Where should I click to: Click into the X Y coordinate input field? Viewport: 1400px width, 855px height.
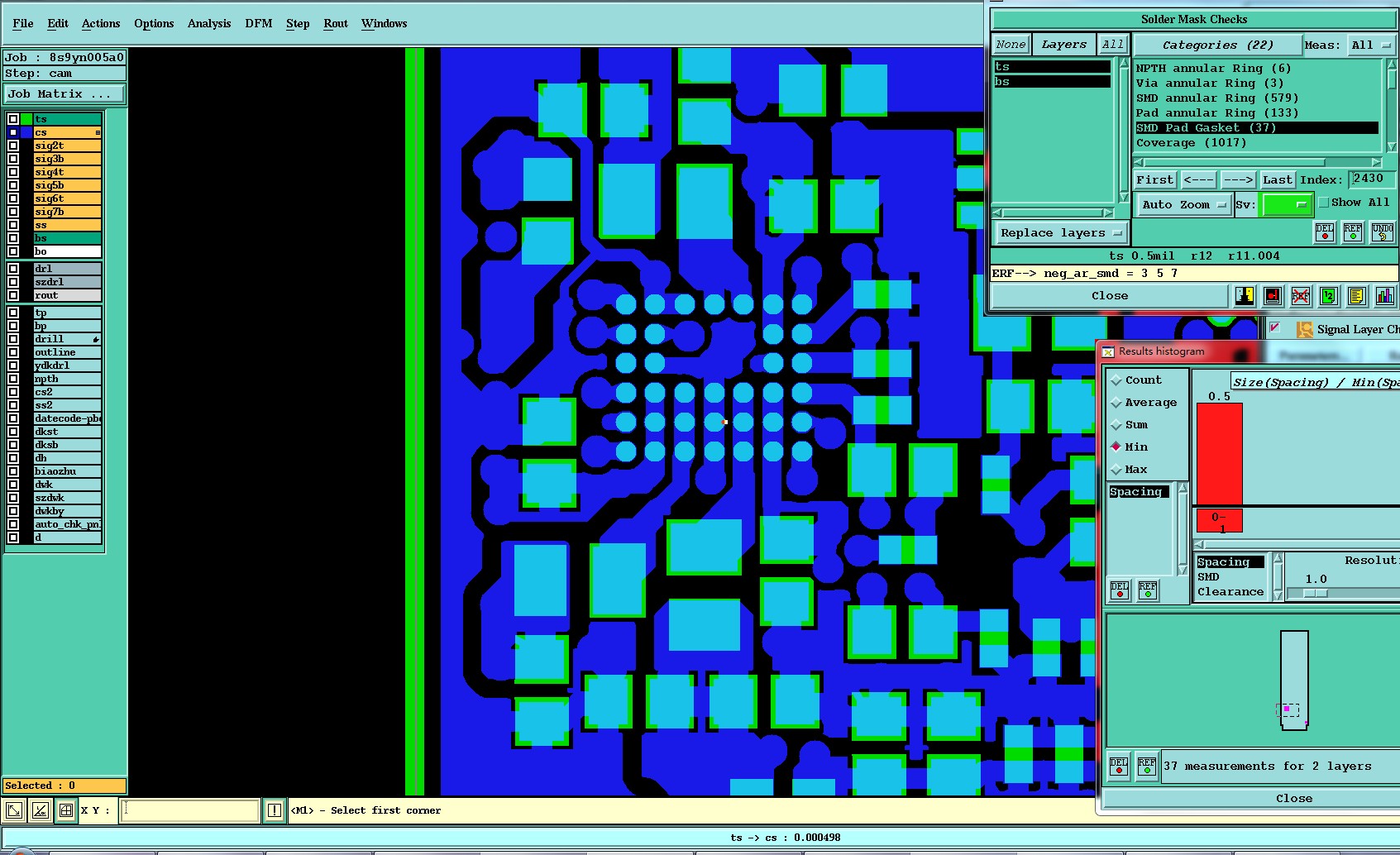coord(190,810)
